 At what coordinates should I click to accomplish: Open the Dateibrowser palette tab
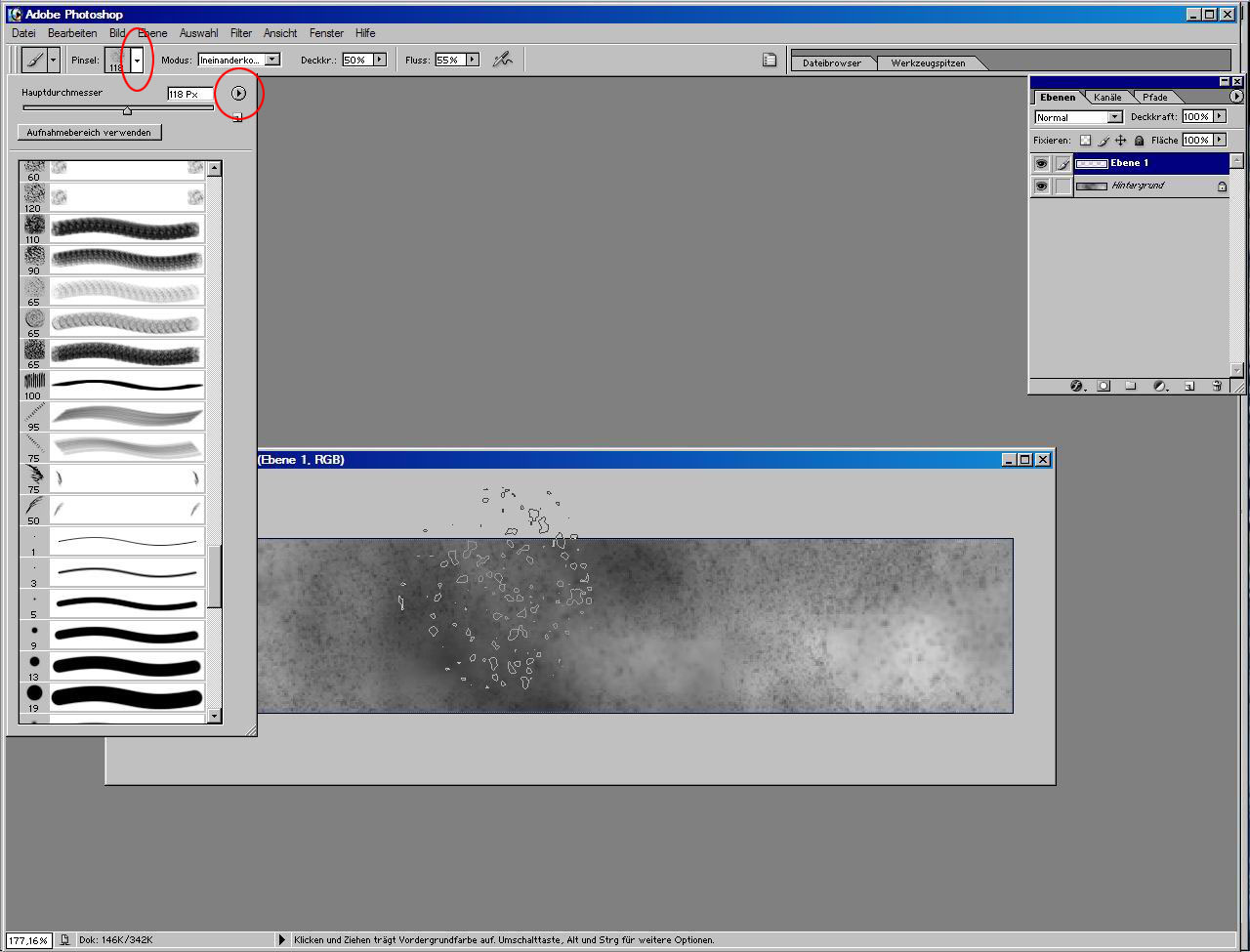click(832, 63)
